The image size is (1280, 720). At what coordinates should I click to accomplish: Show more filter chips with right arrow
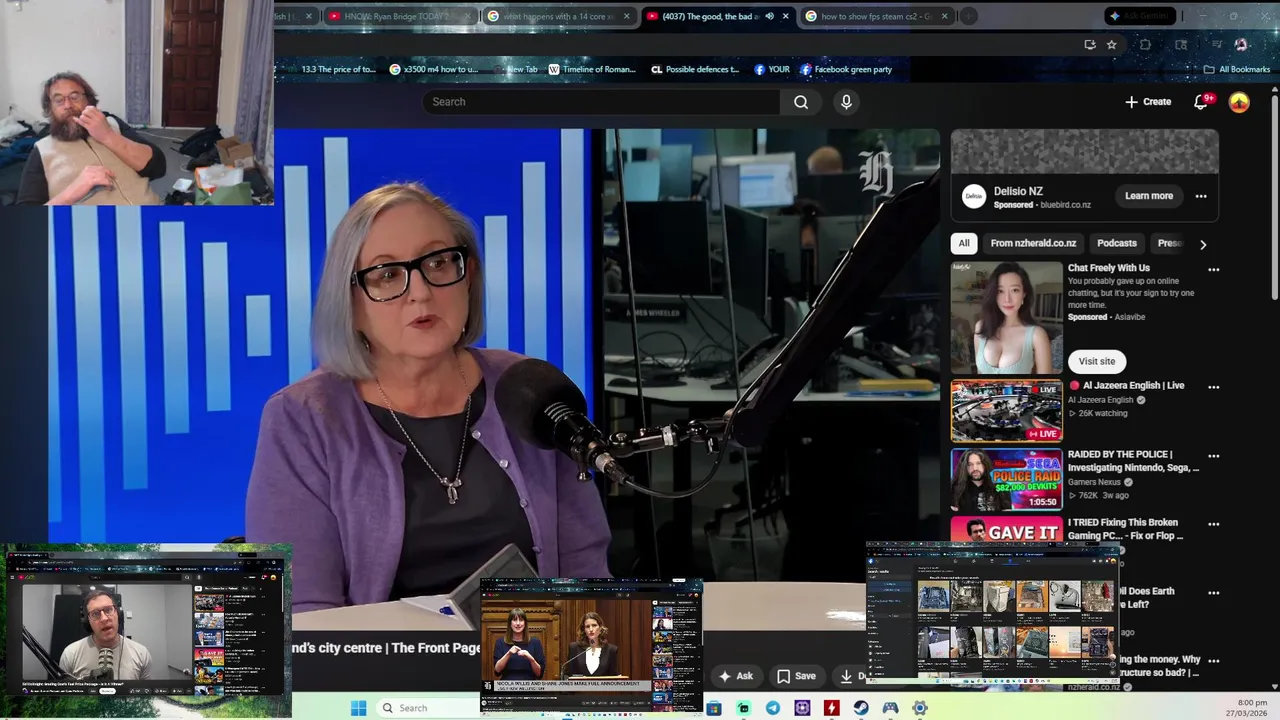(1203, 244)
